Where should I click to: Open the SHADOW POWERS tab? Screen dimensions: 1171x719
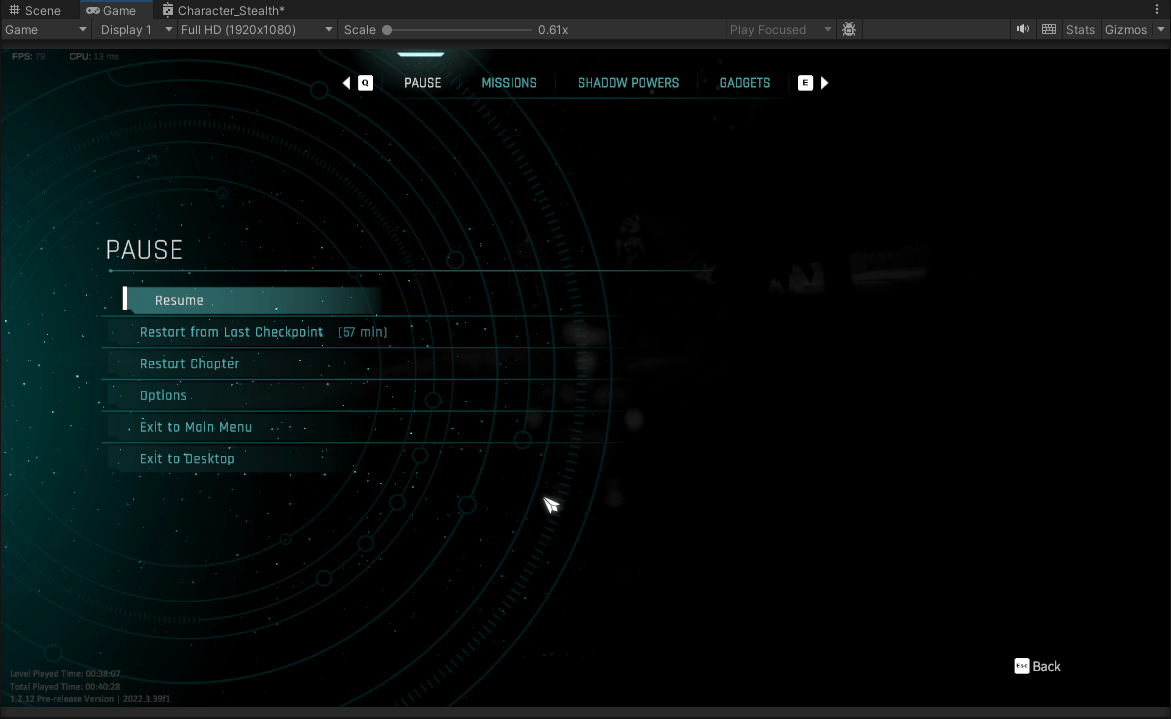628,83
